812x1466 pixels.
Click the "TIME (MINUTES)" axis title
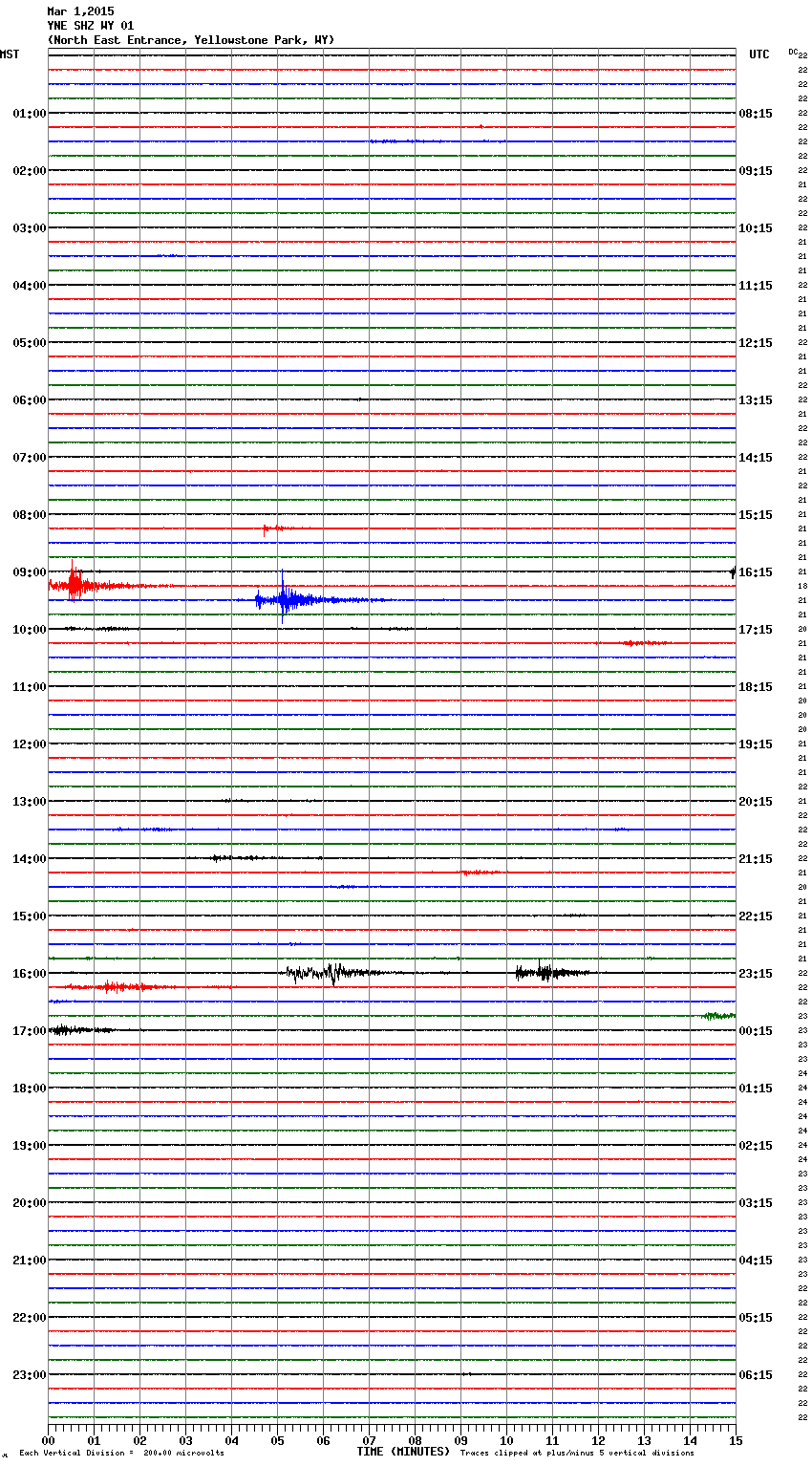[x=403, y=1452]
